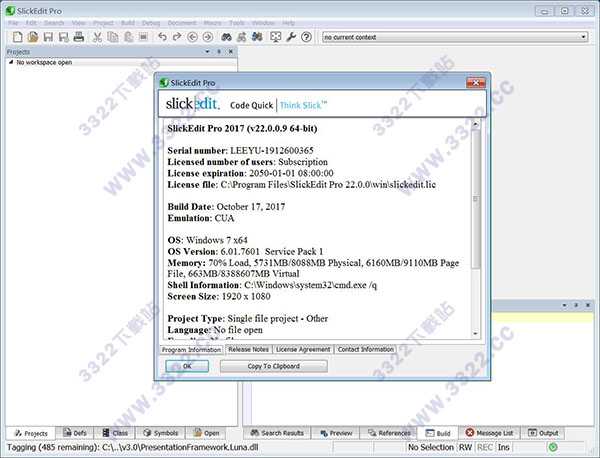Click the Find binoculars icon

pos(227,37)
